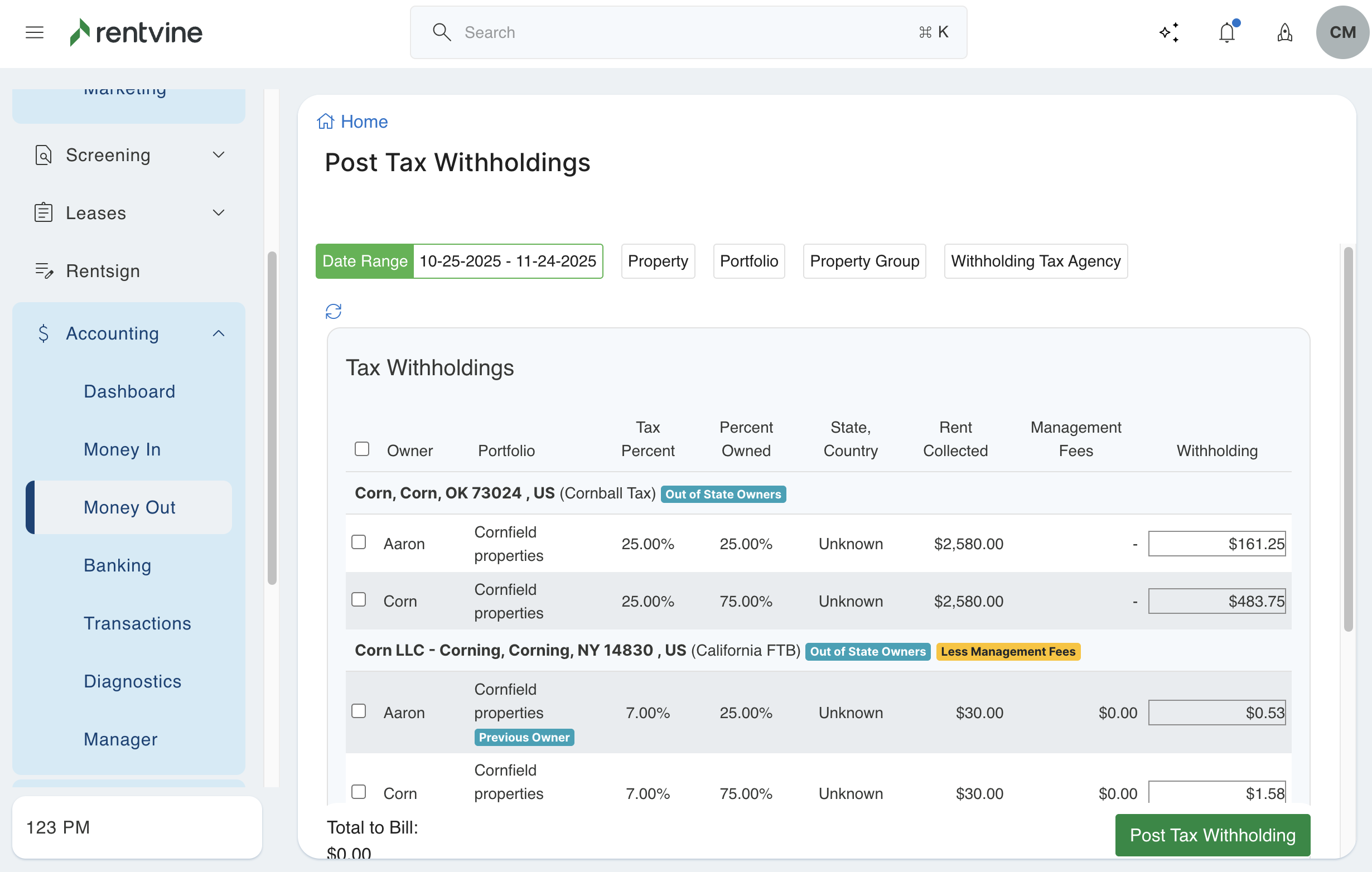1372x872 pixels.
Task: Open Money In sidebar item
Action: coord(122,449)
